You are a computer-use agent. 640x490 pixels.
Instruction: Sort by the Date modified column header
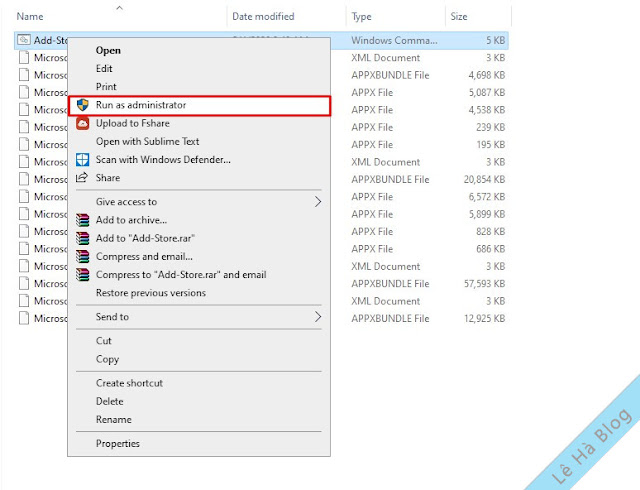point(263,16)
